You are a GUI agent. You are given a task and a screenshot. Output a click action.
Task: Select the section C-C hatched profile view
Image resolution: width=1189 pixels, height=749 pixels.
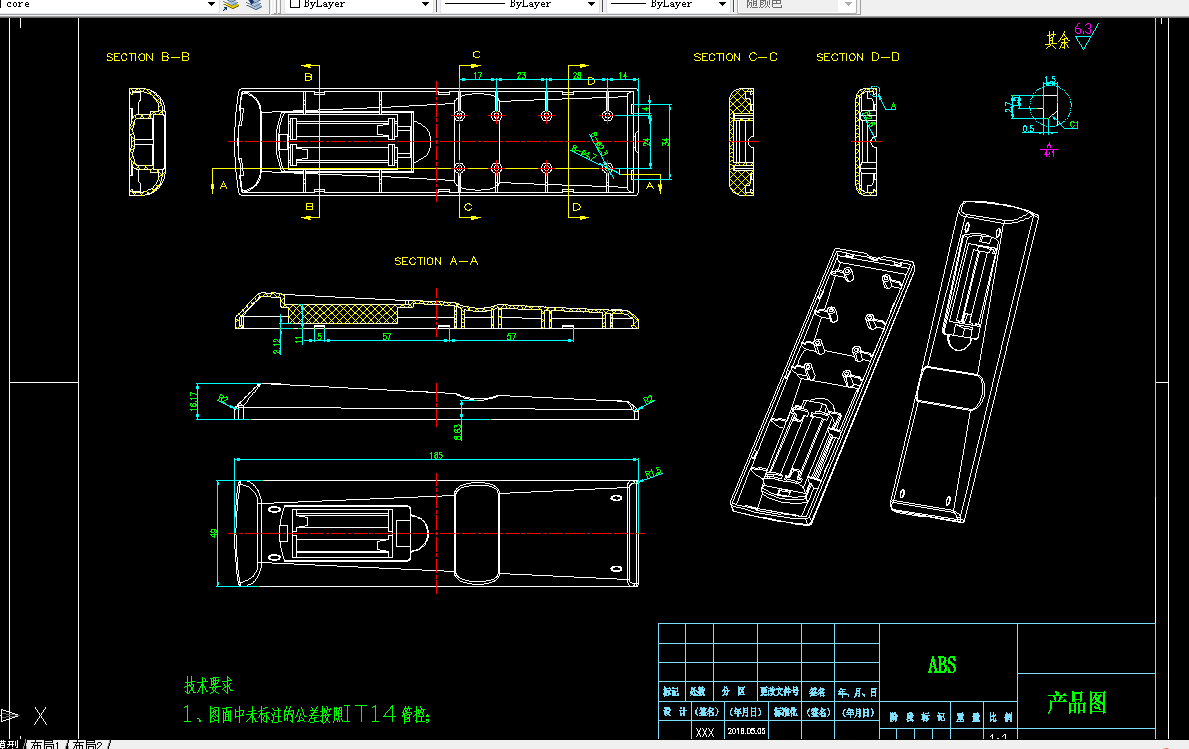pyautogui.click(x=742, y=142)
